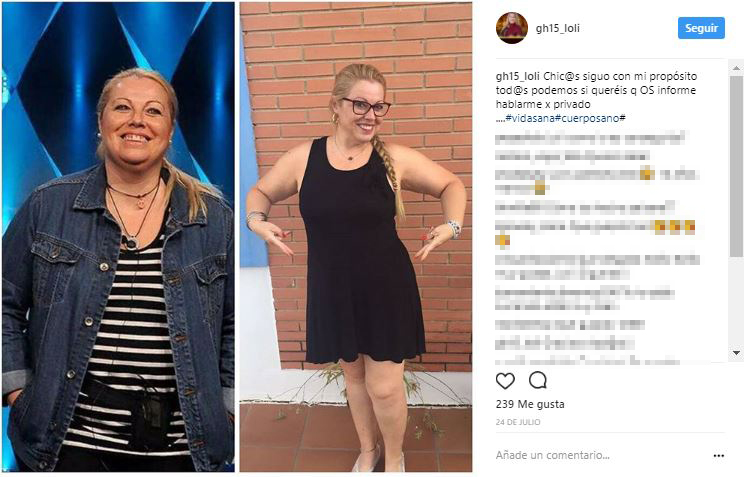744x477 pixels.
Task: Open the three-dot more options menu
Action: [x=718, y=456]
